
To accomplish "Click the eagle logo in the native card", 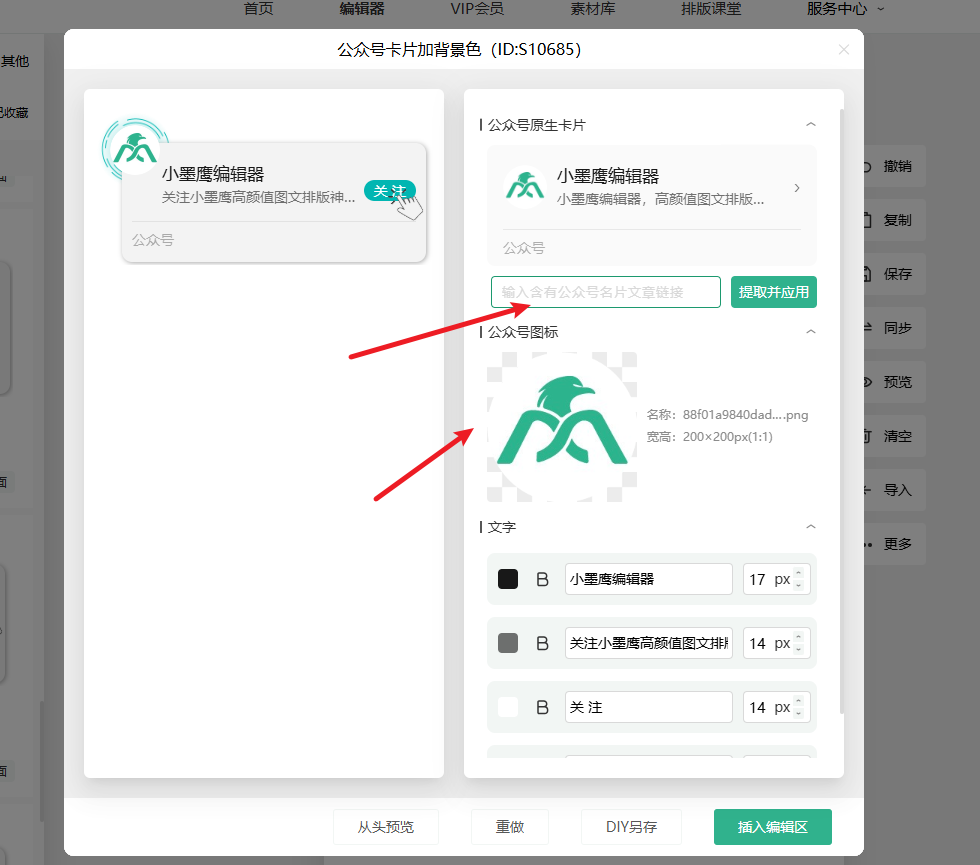I will coord(524,185).
